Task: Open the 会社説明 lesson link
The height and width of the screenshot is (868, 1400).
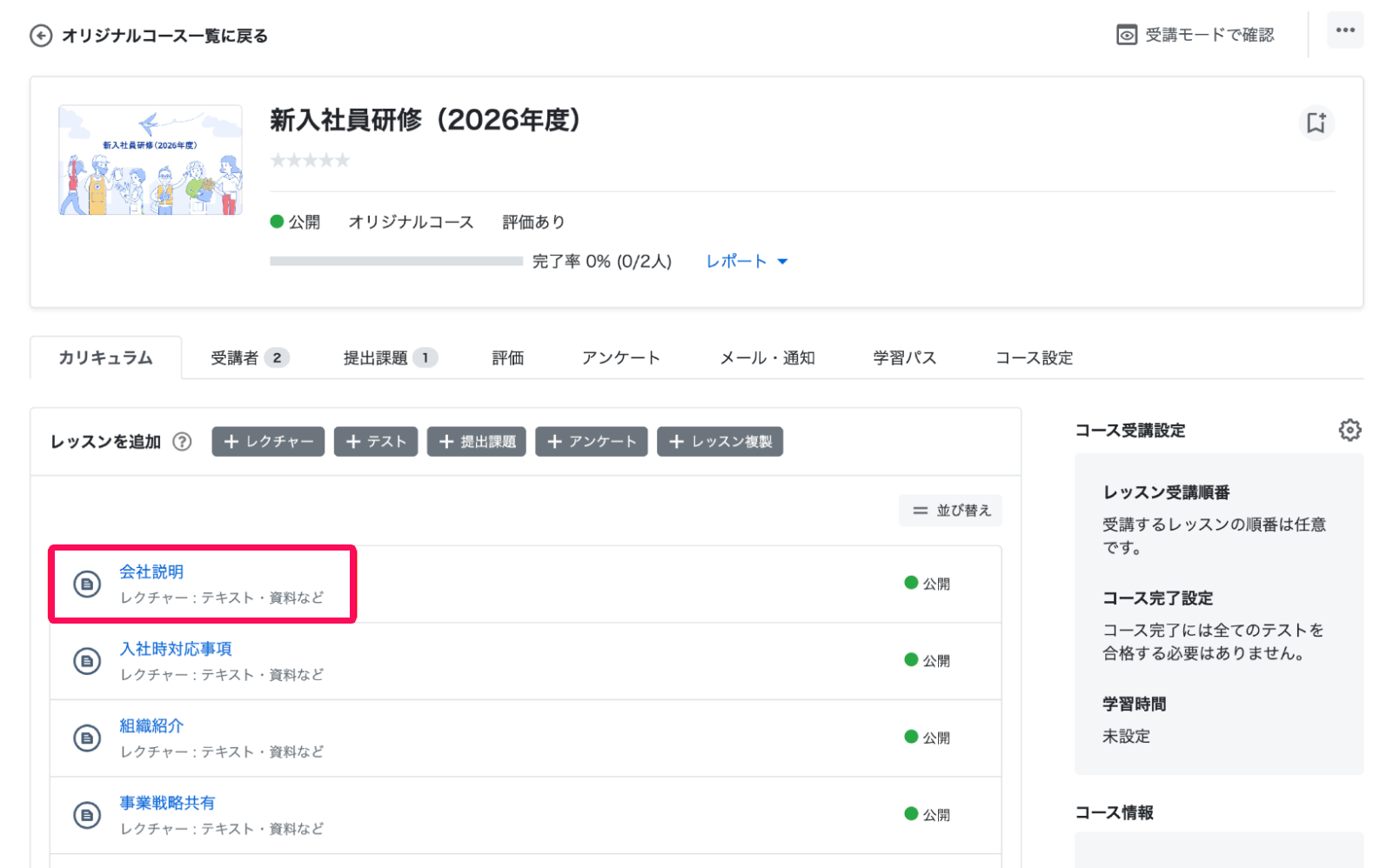Action: coord(151,571)
